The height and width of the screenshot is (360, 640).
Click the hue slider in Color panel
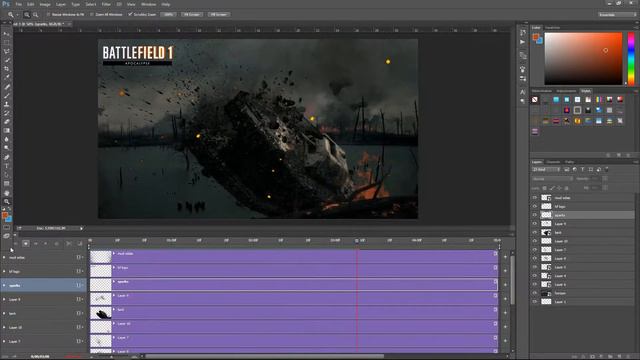(631, 59)
